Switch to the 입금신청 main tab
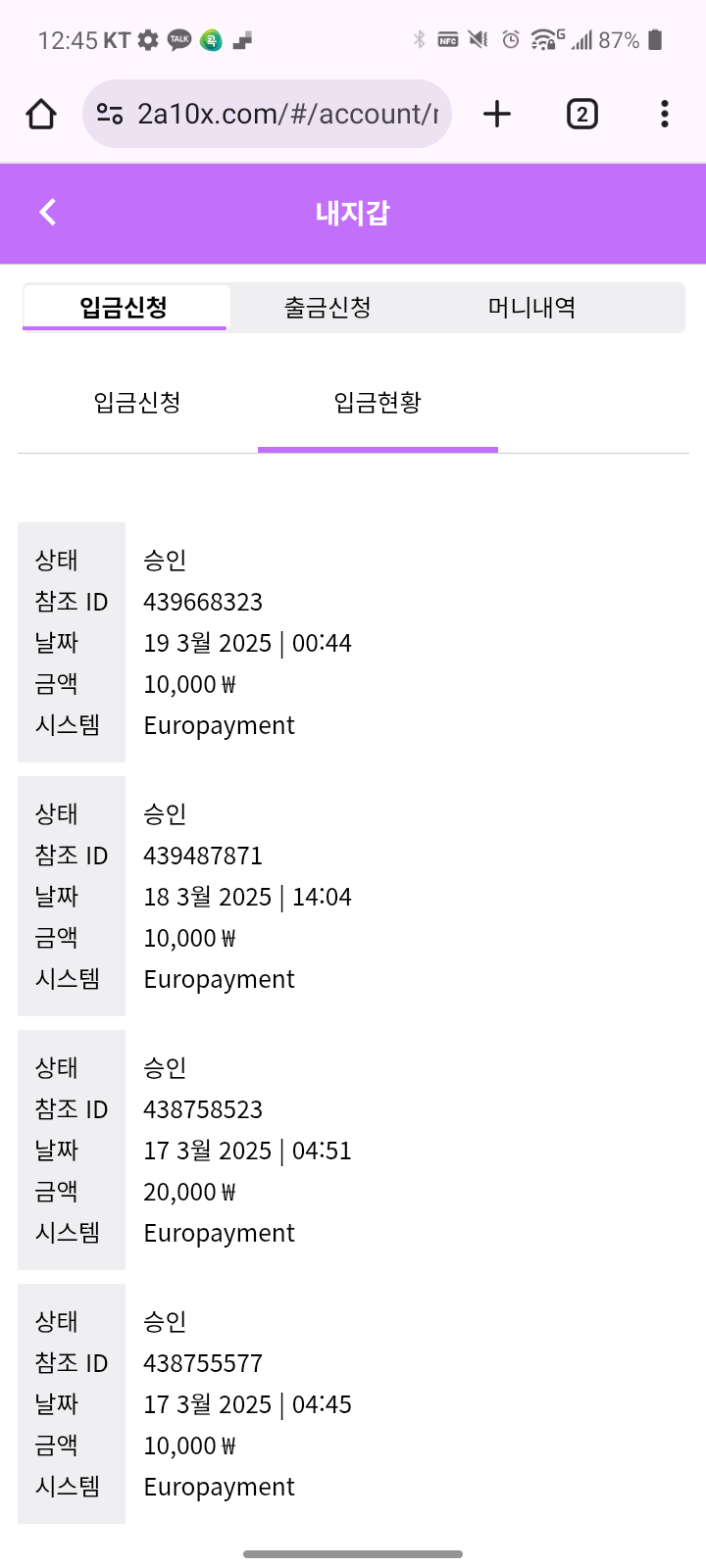 125,308
